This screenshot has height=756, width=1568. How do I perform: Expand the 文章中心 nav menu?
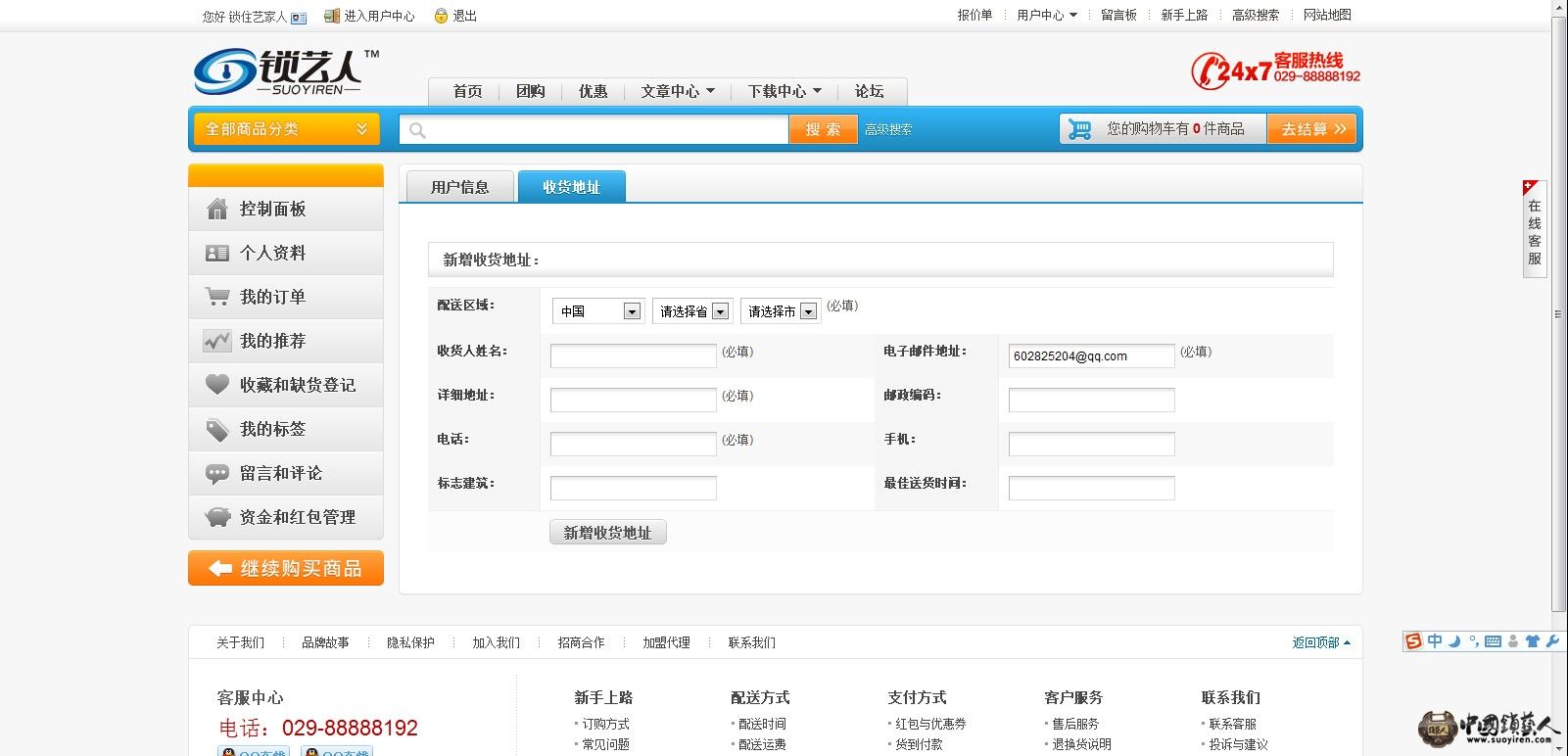point(678,91)
